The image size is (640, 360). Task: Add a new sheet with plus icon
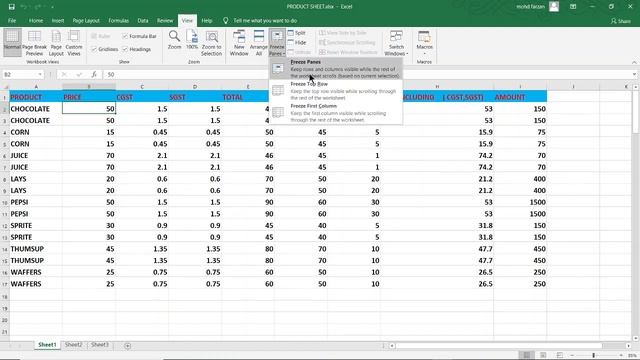[x=128, y=346]
